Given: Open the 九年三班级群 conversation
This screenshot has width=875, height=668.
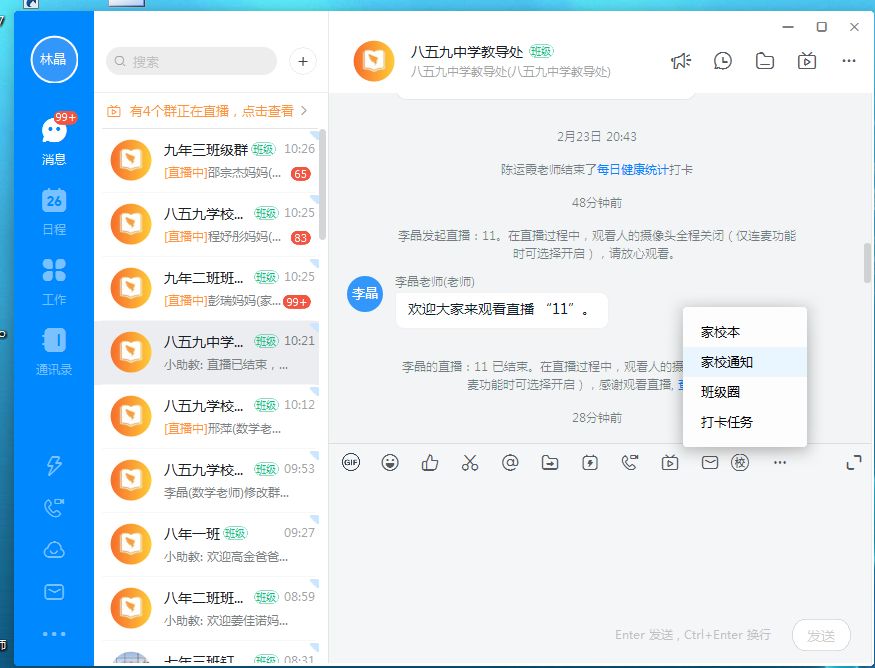Looking at the screenshot, I should point(210,161).
